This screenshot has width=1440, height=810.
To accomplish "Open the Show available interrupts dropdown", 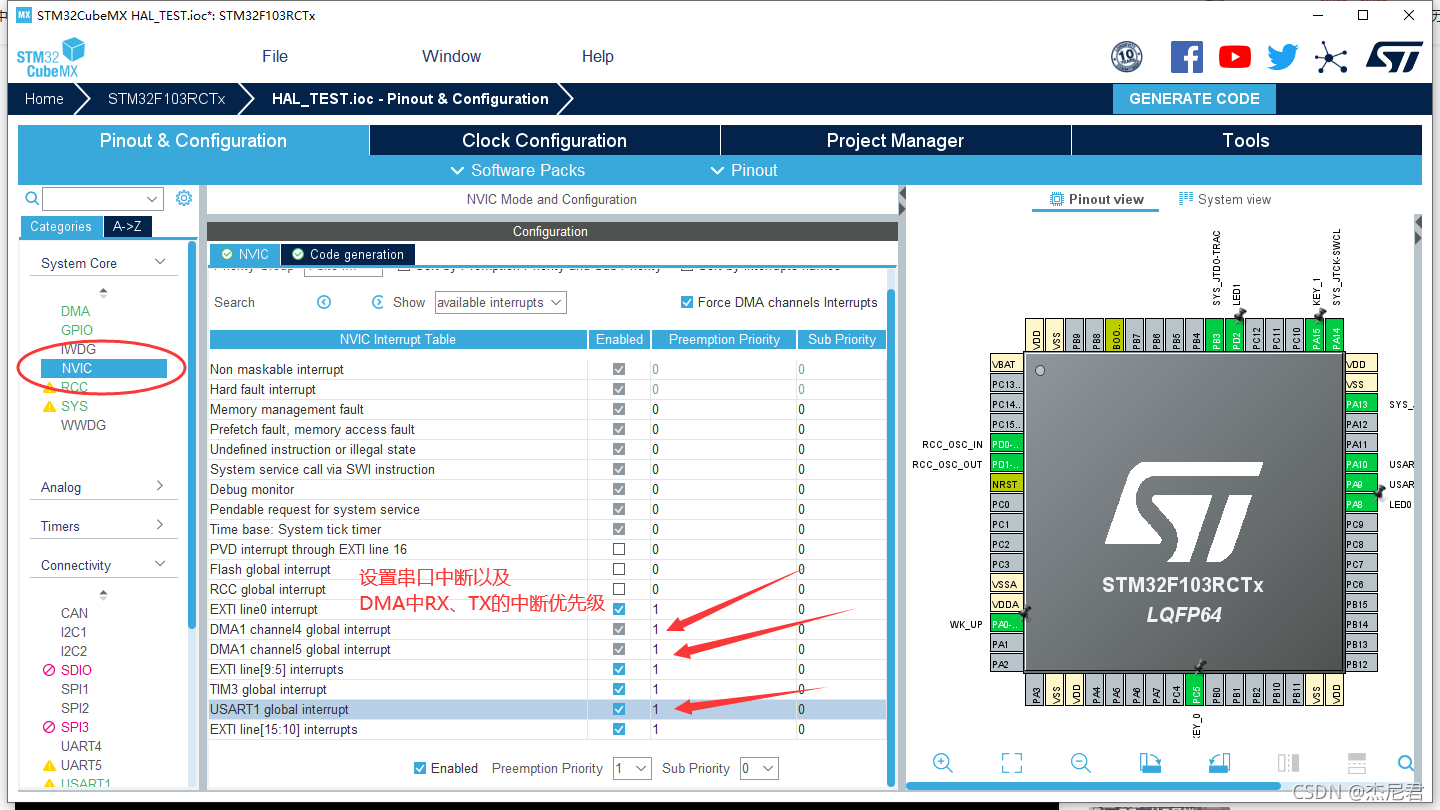I will 500,302.
